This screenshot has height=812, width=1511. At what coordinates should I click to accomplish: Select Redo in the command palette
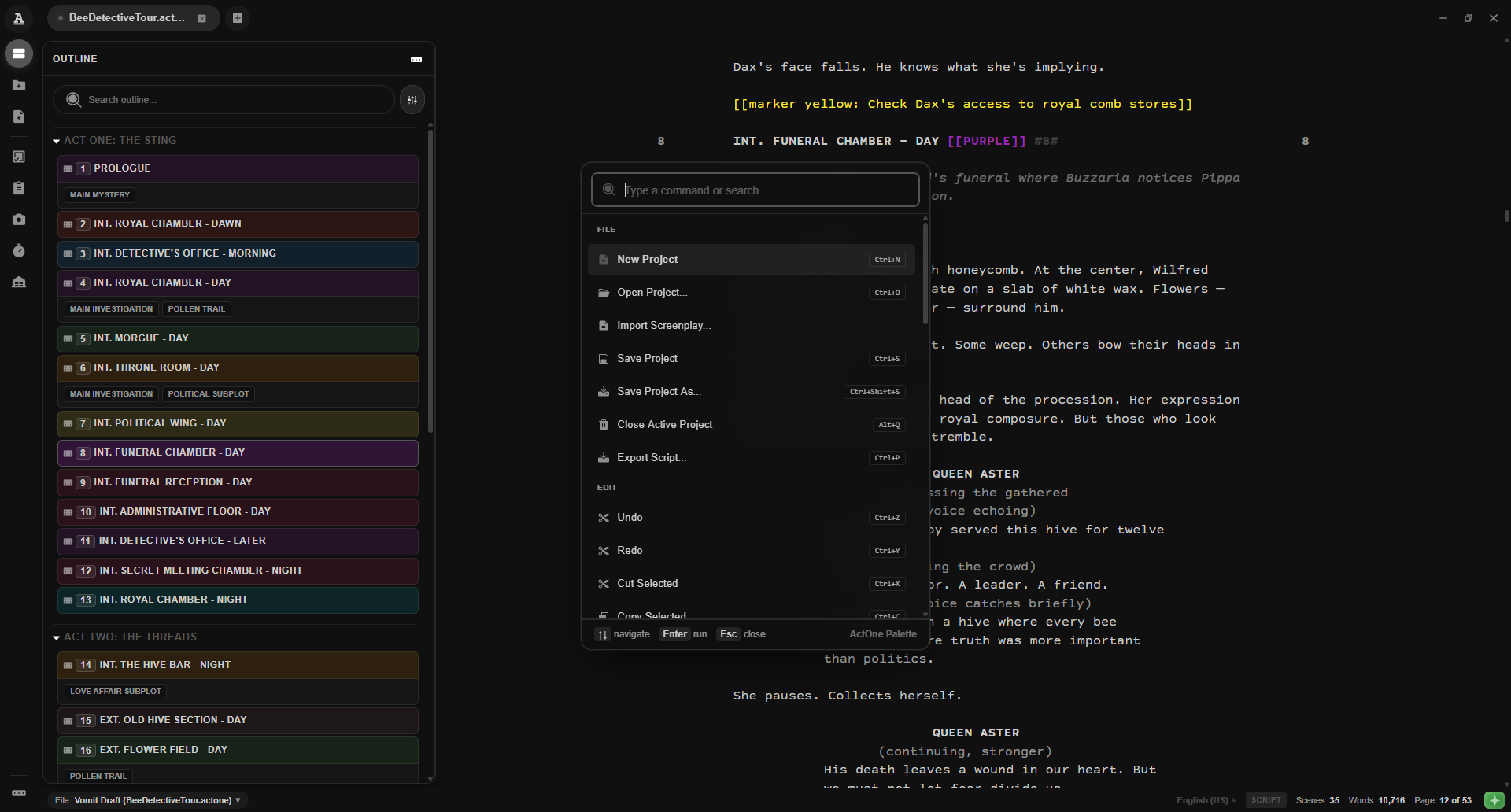point(752,551)
